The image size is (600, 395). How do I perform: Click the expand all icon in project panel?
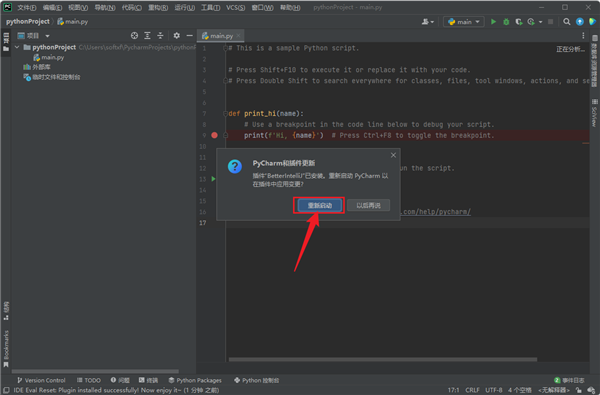tap(147, 36)
